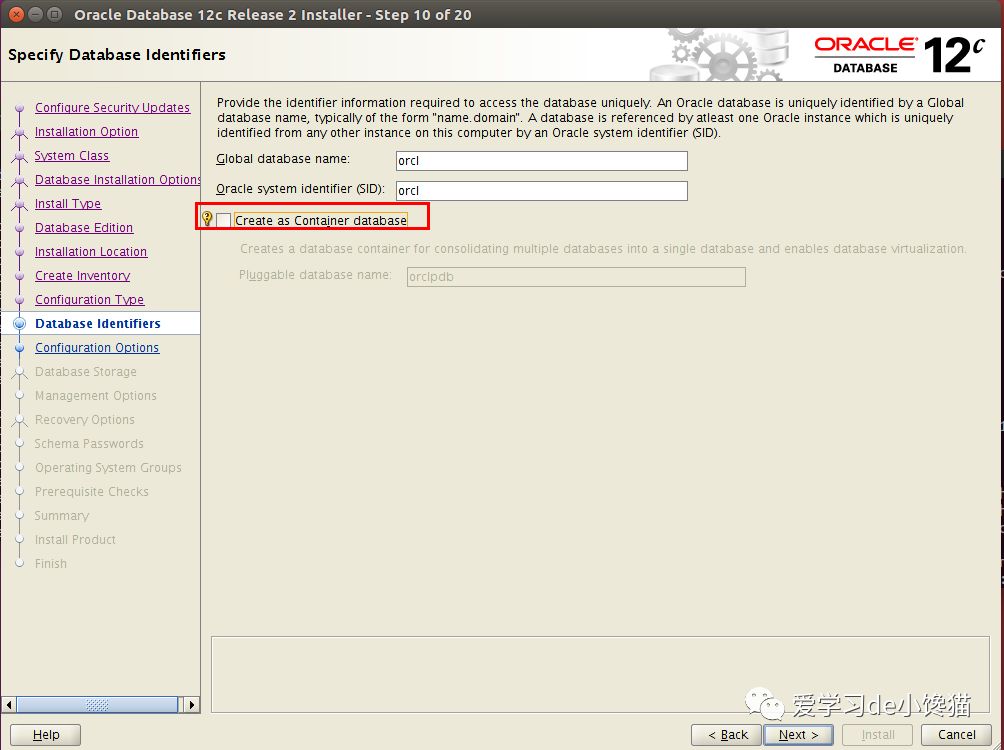
Task: Click the Help button
Action: click(x=45, y=735)
